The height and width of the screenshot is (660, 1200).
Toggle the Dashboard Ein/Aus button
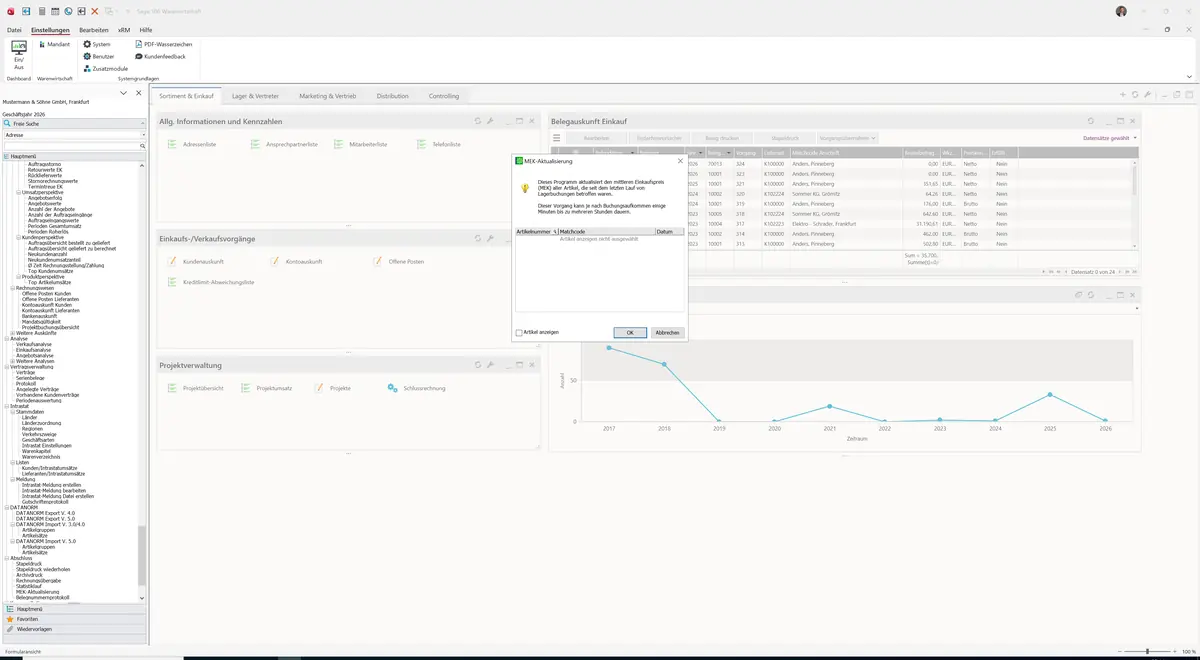click(18, 56)
